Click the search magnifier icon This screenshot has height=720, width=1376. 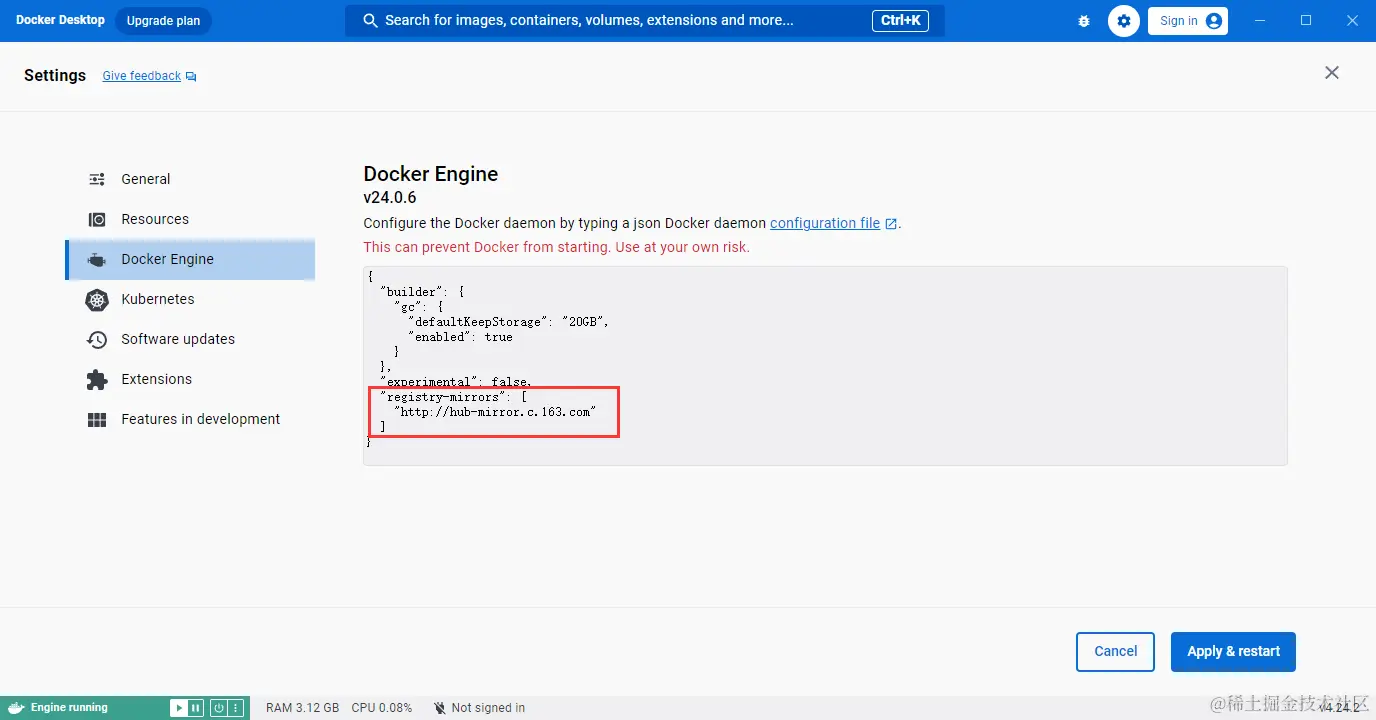click(370, 21)
